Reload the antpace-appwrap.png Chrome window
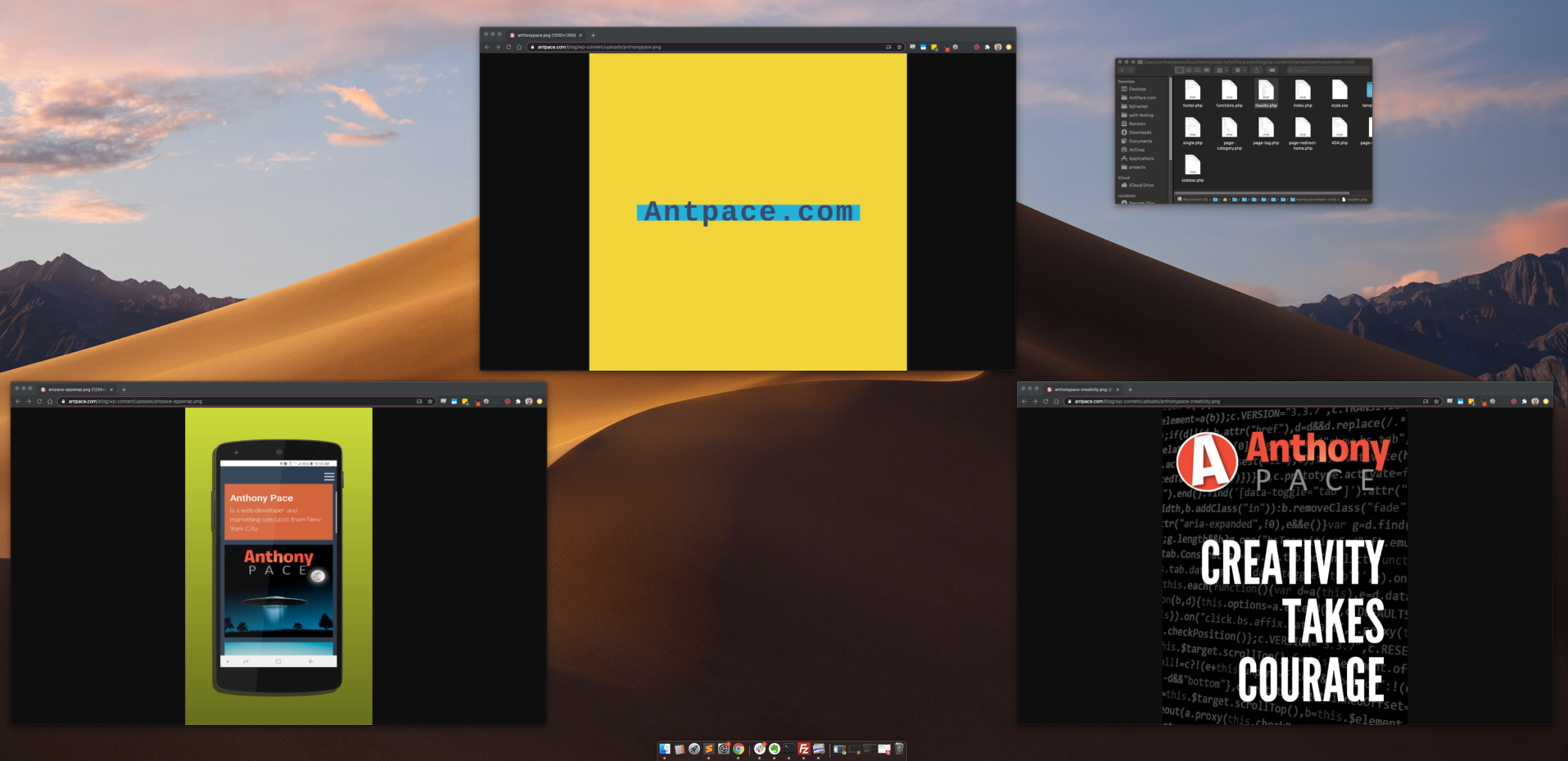This screenshot has width=1568, height=761. (x=39, y=401)
